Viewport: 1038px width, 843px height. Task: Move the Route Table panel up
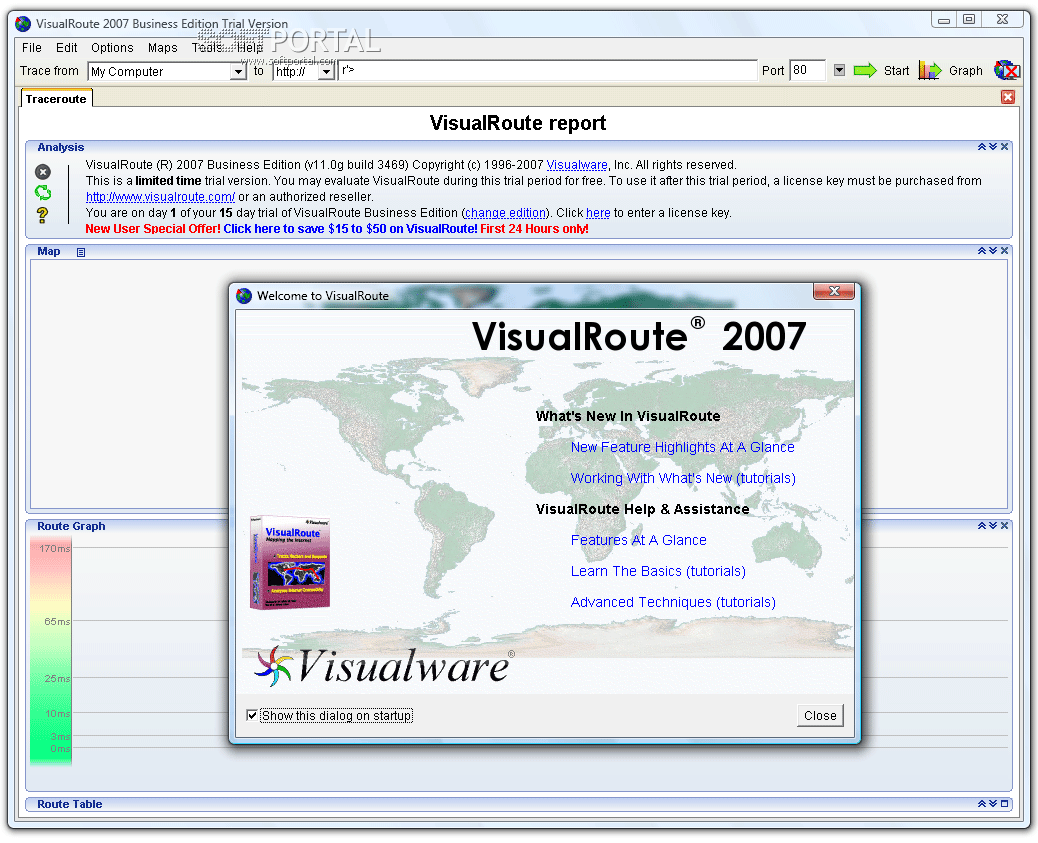(x=982, y=804)
